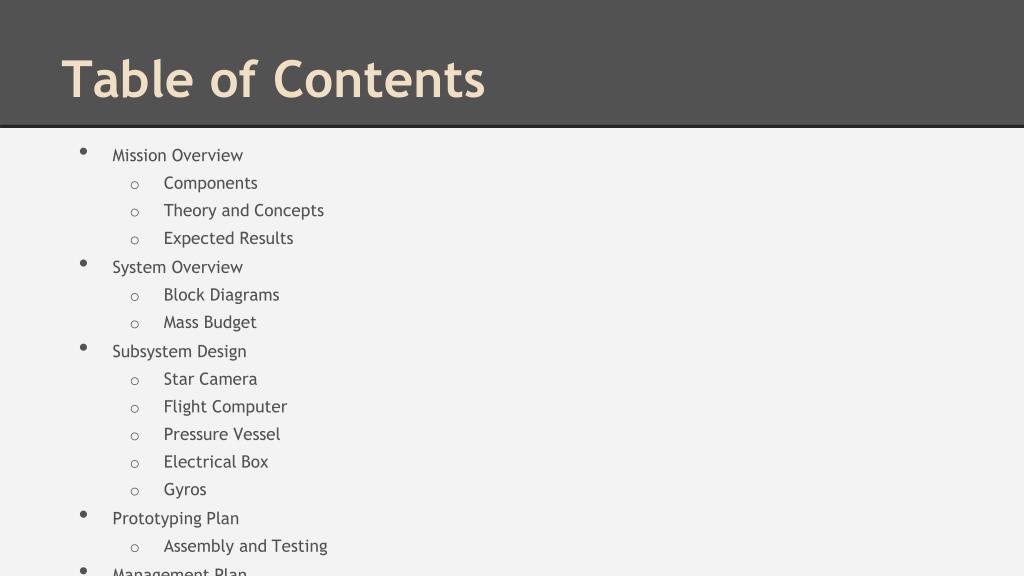Click Theory and Concepts entry
The height and width of the screenshot is (576, 1024).
pos(244,211)
